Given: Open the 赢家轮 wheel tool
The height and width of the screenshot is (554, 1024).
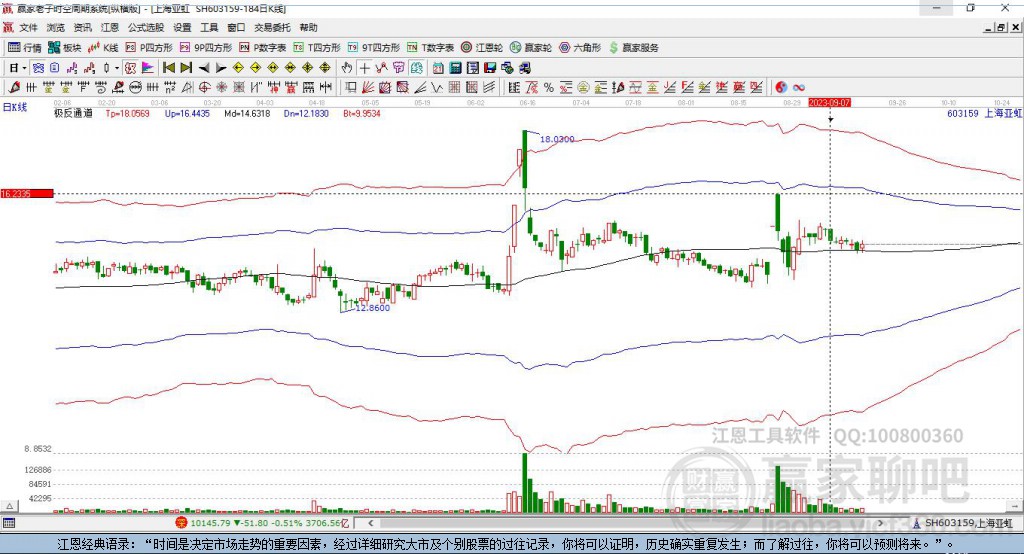Looking at the screenshot, I should [x=530, y=48].
